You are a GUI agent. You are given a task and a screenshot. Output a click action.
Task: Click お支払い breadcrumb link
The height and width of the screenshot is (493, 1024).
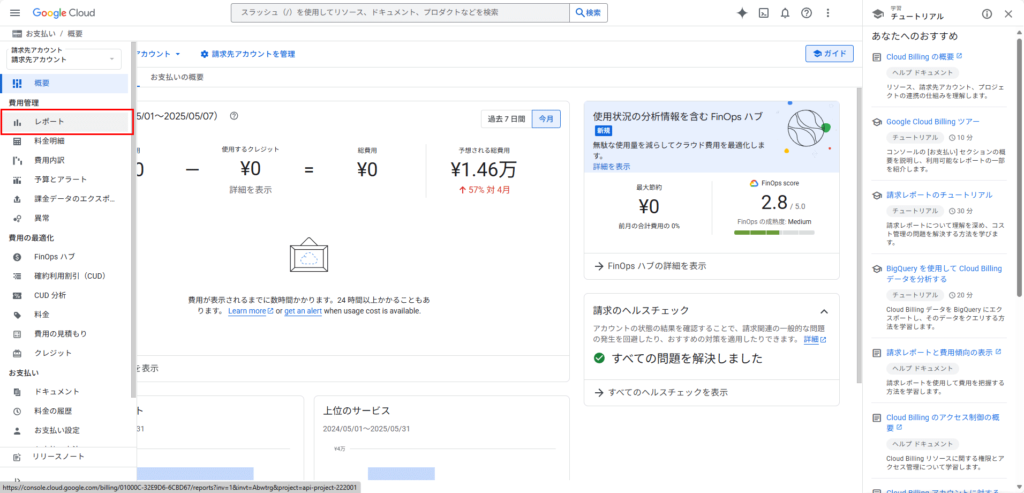click(x=40, y=34)
